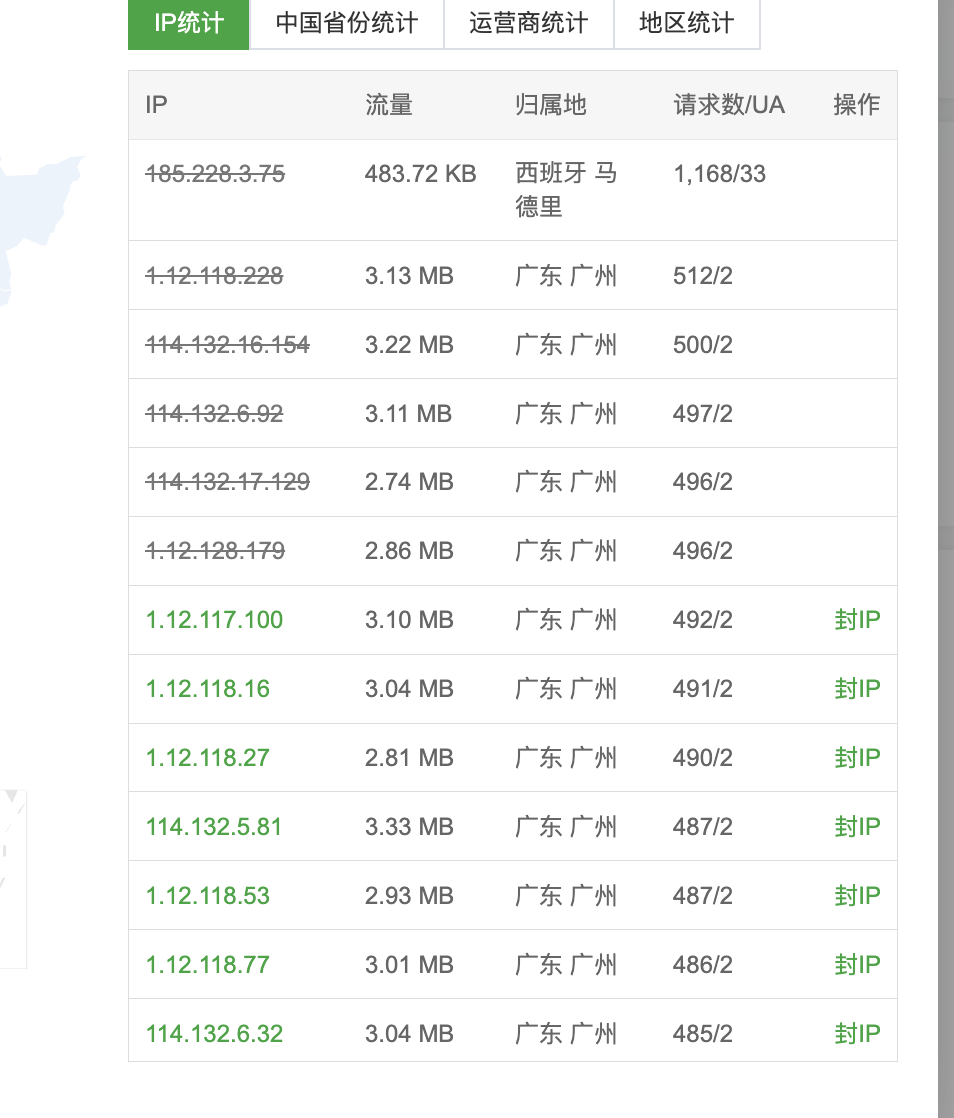The height and width of the screenshot is (1118, 954).
Task: Select IP address 114.132.5.81
Action: [213, 826]
